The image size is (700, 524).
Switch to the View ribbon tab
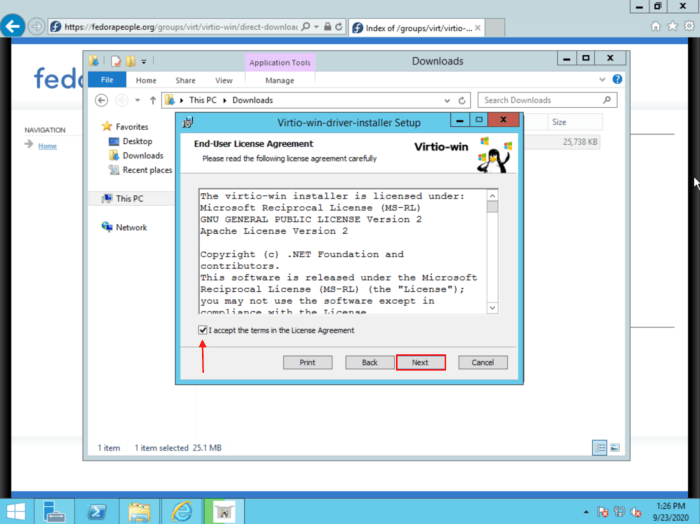pyautogui.click(x=224, y=80)
